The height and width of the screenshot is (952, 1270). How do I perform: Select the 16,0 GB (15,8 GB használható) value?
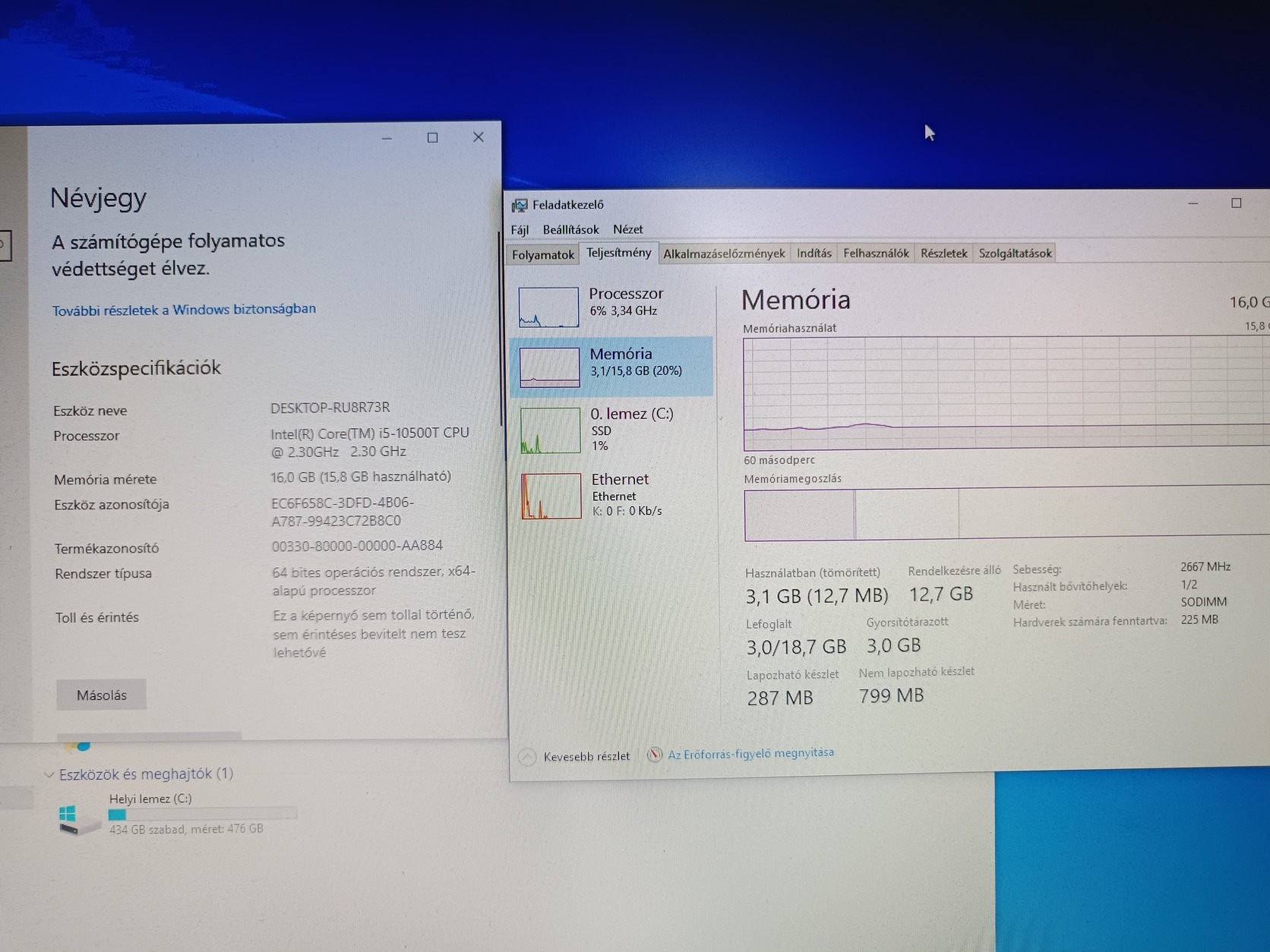click(x=361, y=477)
